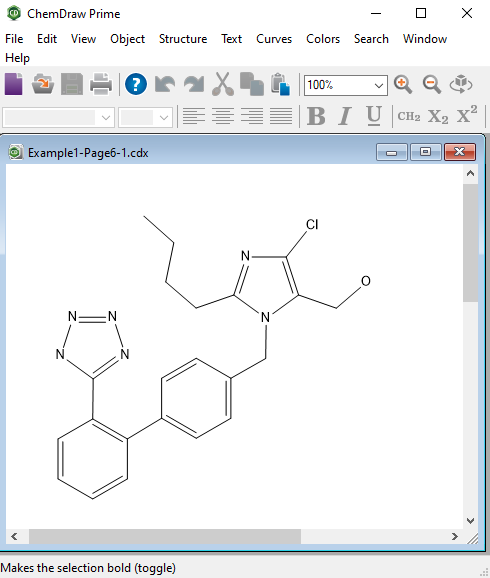Toggle underline formatting
This screenshot has width=490, height=578.
(373, 116)
